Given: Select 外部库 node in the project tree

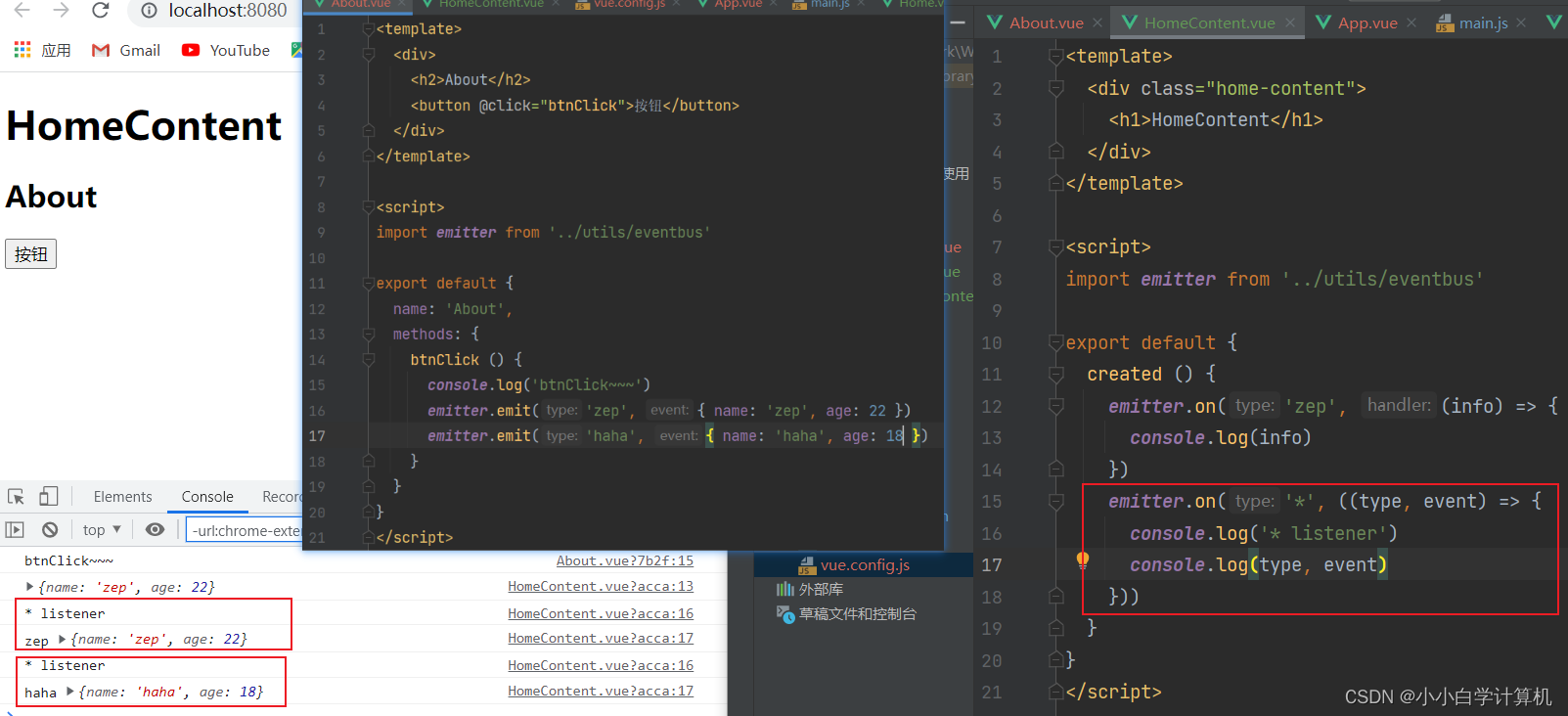Looking at the screenshot, I should (821, 589).
